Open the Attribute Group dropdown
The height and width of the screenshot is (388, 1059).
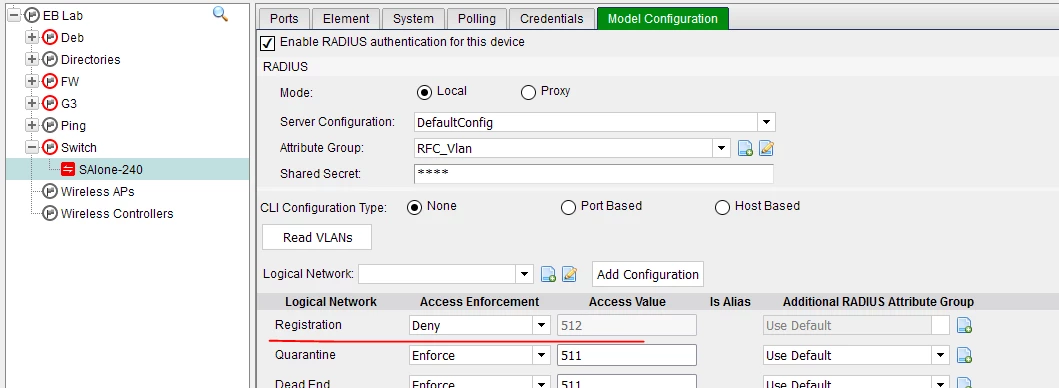click(x=721, y=148)
